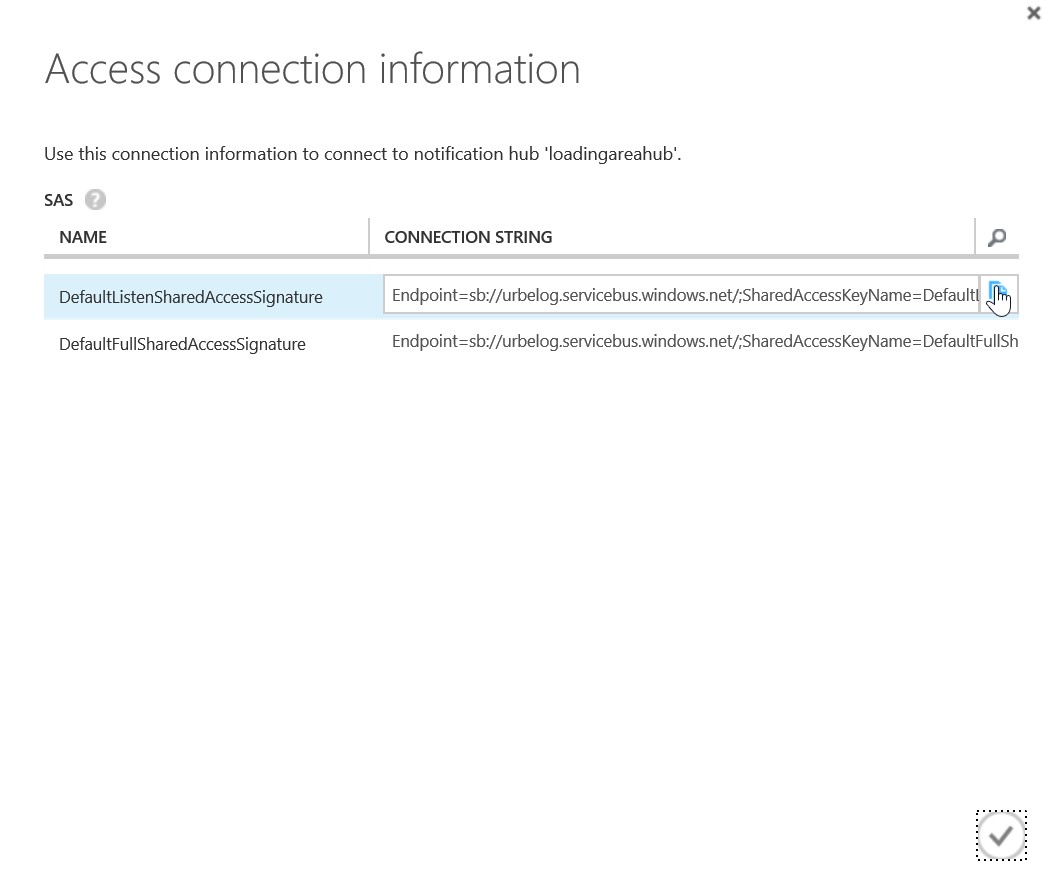The height and width of the screenshot is (876, 1061).
Task: Click the divider between NAME and CONNECTION STRING headers
Action: [369, 237]
